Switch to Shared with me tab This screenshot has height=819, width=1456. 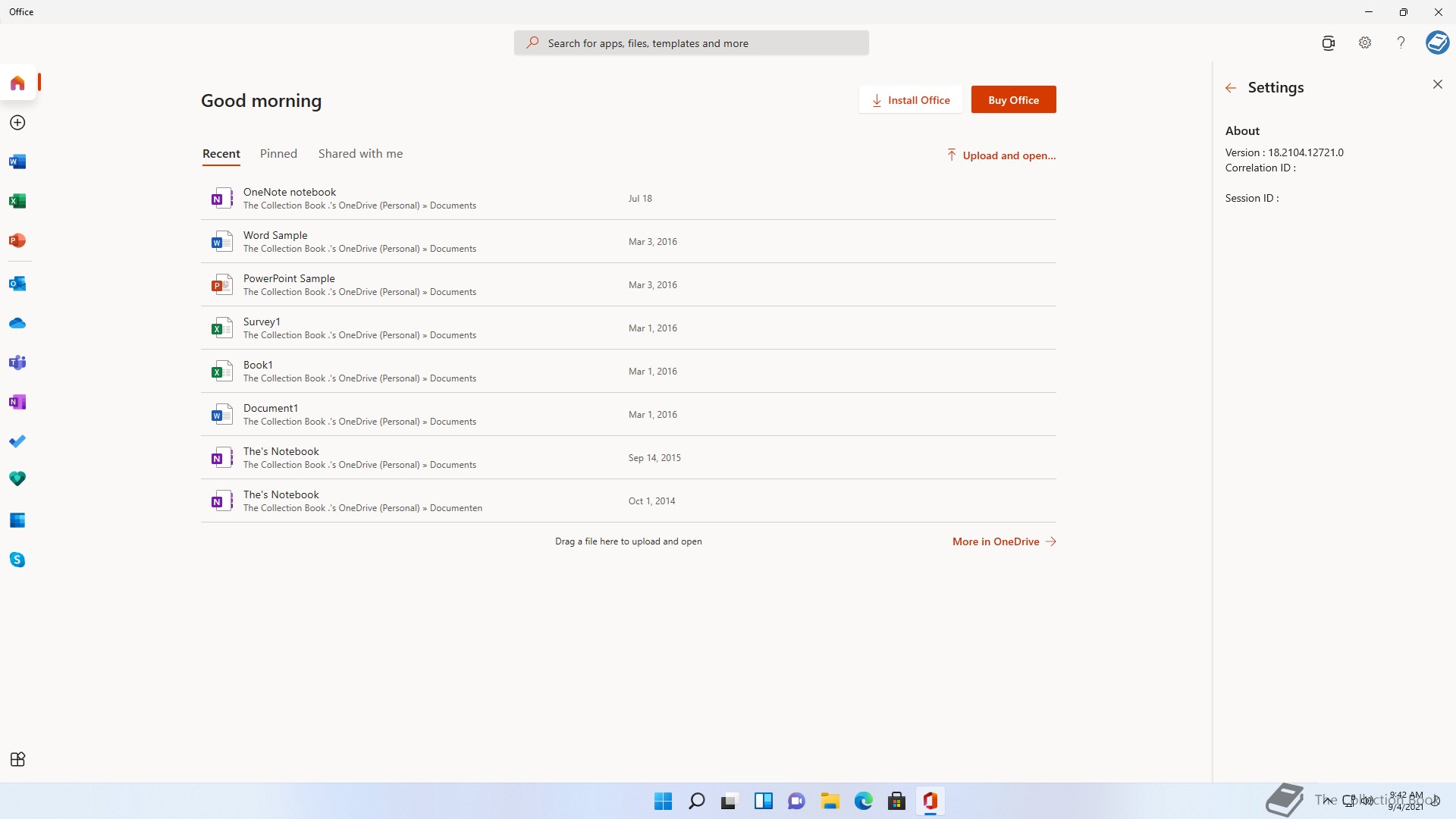[360, 154]
